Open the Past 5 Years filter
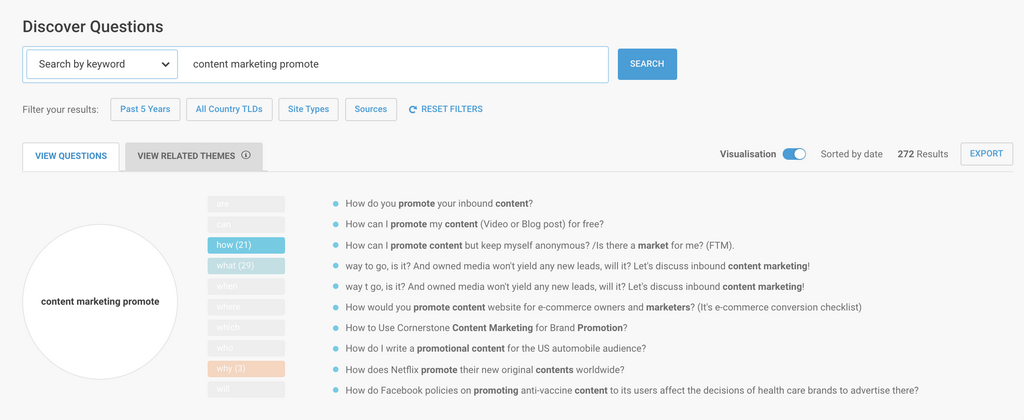This screenshot has width=1024, height=420. click(145, 109)
